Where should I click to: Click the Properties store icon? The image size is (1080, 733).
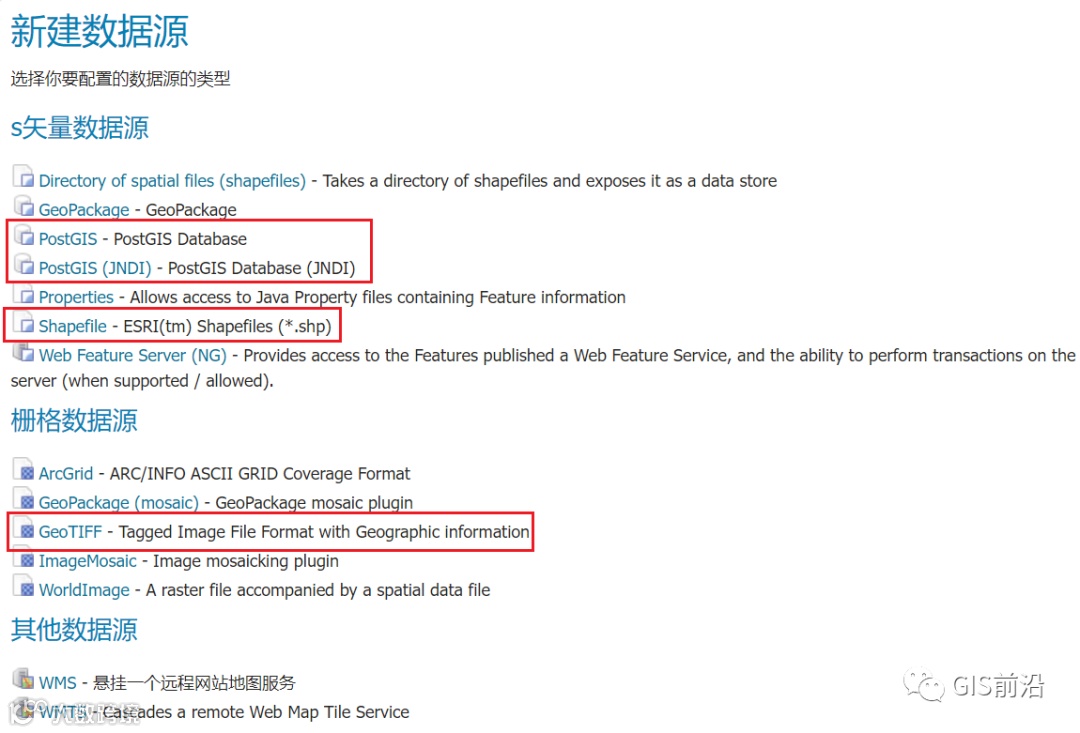(x=23, y=293)
